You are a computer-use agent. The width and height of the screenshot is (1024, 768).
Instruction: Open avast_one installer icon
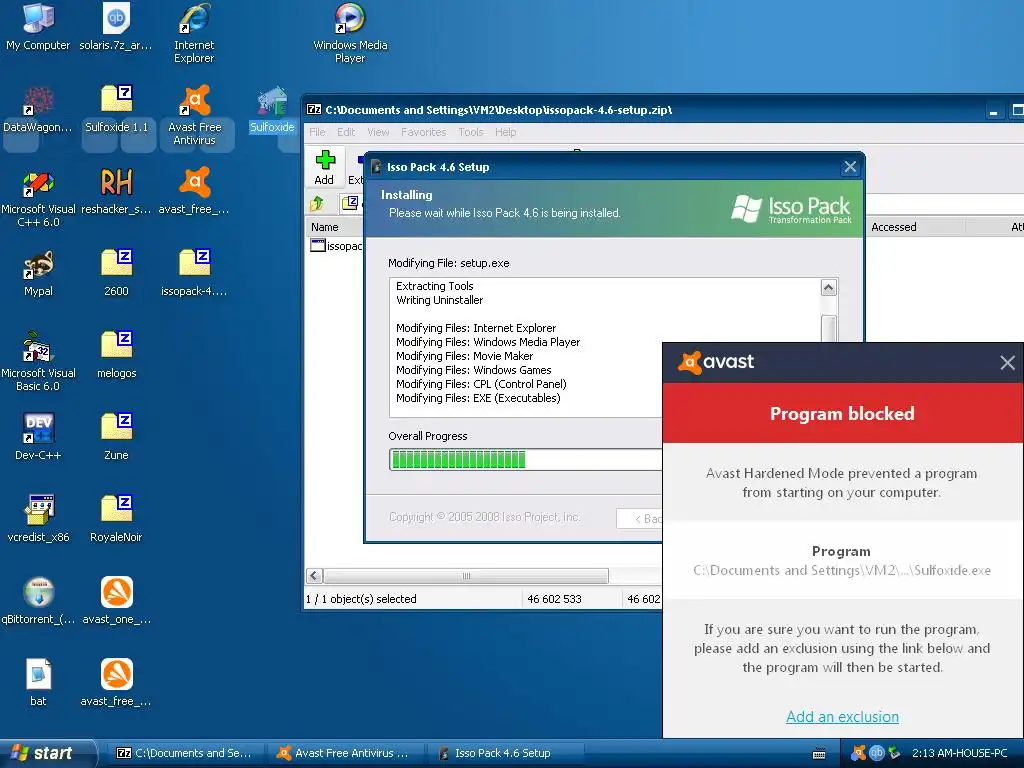[116, 601]
